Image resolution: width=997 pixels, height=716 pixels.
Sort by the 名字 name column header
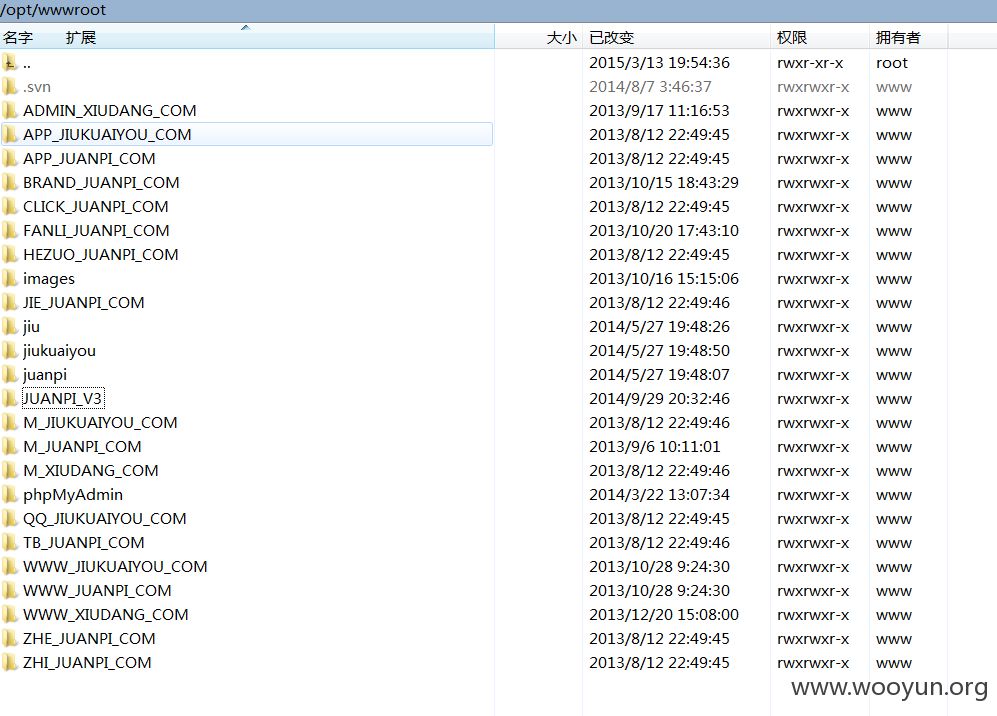pos(18,38)
